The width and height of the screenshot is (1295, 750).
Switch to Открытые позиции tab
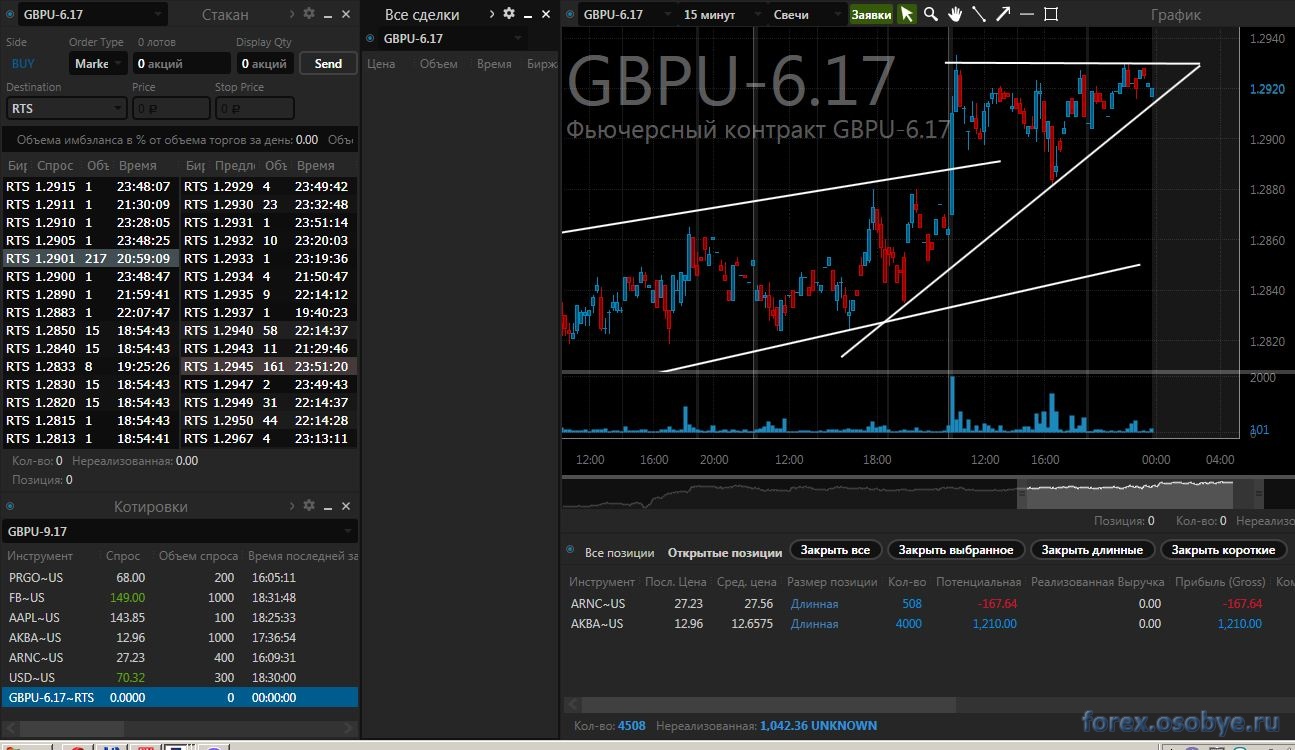tap(725, 551)
